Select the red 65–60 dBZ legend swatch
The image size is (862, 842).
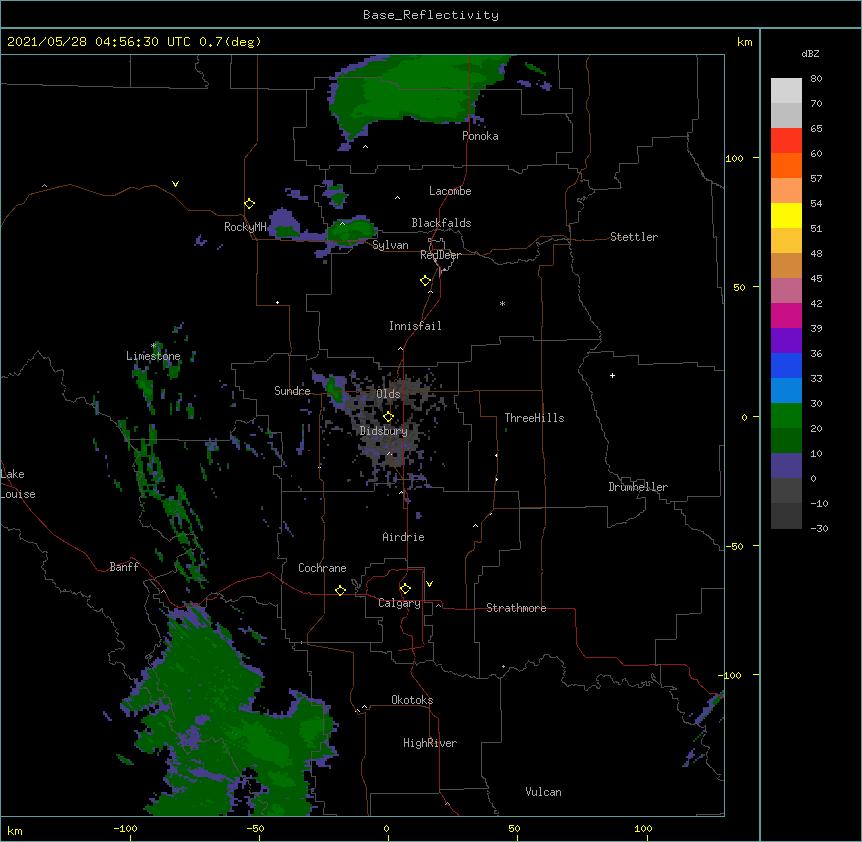point(786,140)
